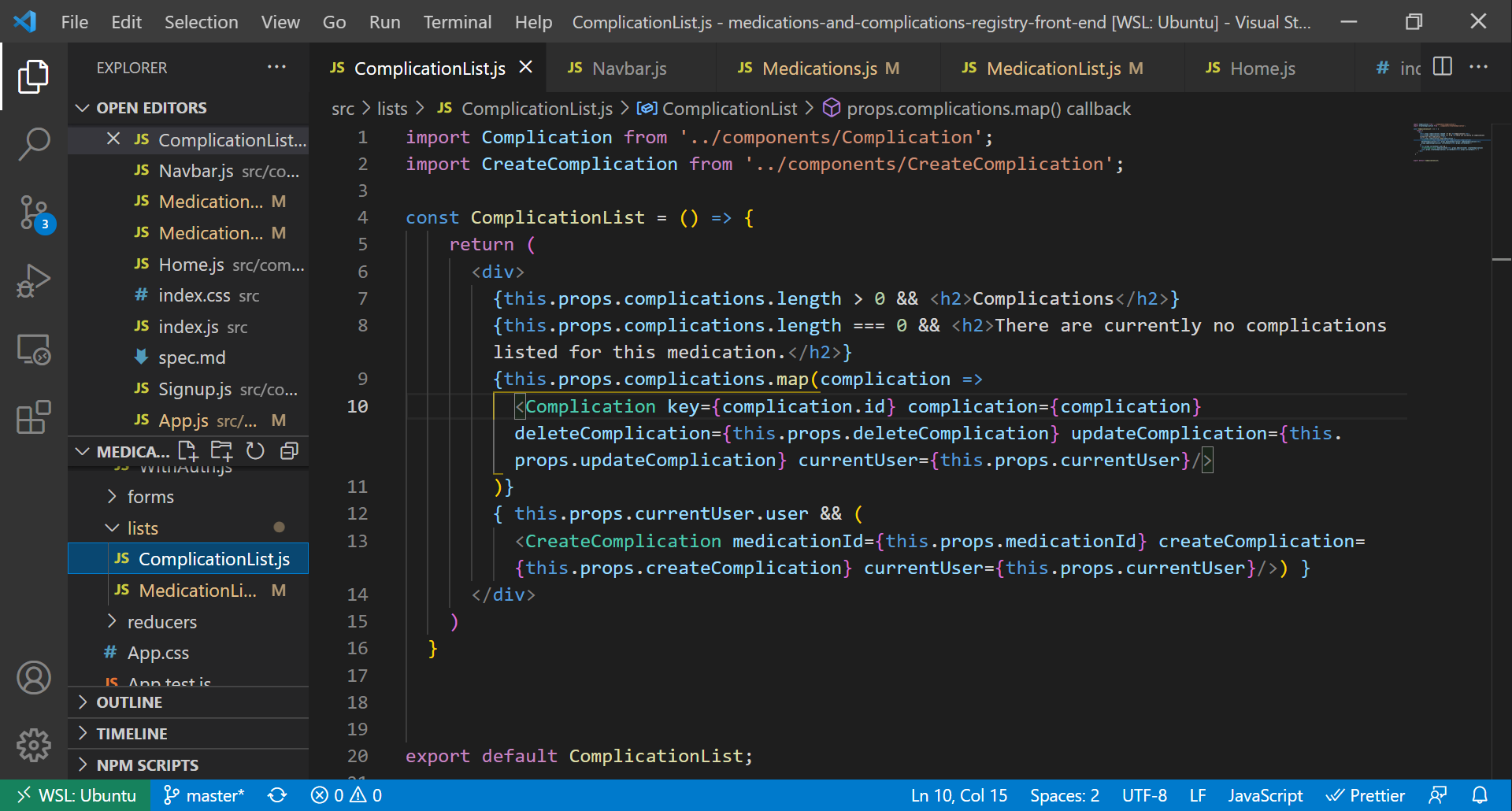The width and height of the screenshot is (1512, 811).
Task: Open the Terminal menu
Action: tap(457, 22)
